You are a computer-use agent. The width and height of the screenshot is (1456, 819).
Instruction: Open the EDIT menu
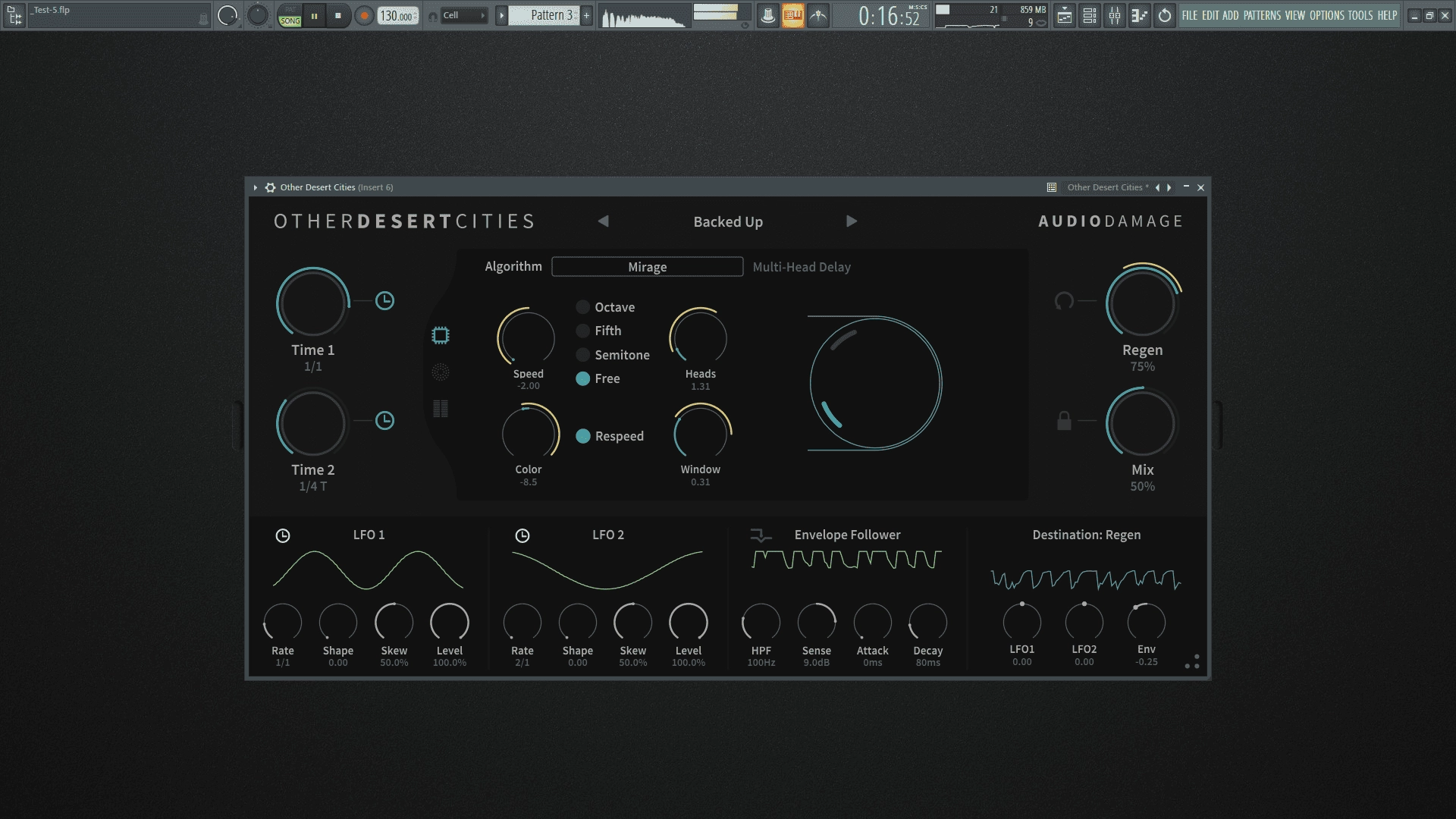pos(1210,15)
